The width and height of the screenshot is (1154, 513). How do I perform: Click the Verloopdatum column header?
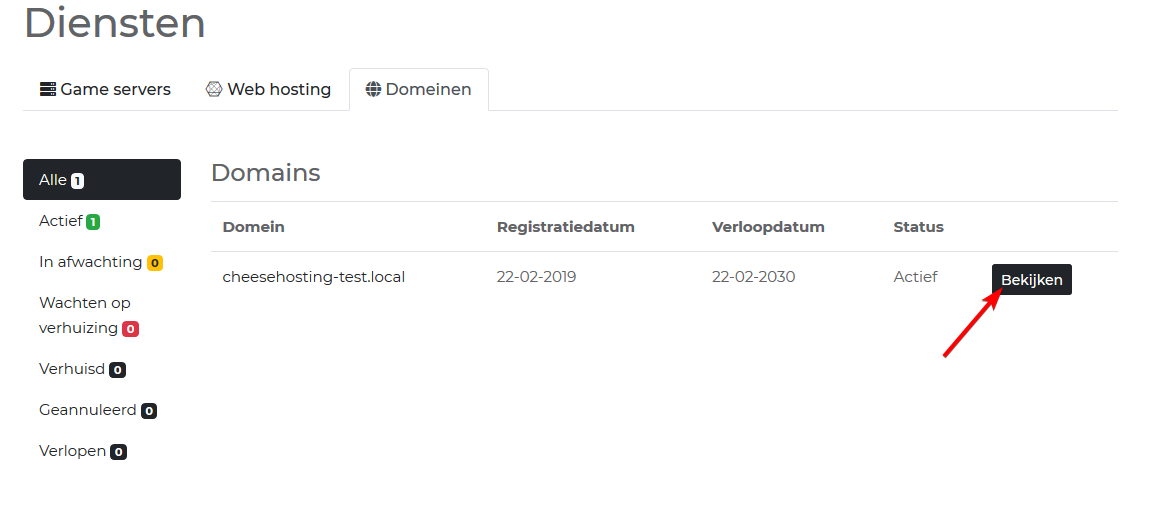[x=768, y=227]
